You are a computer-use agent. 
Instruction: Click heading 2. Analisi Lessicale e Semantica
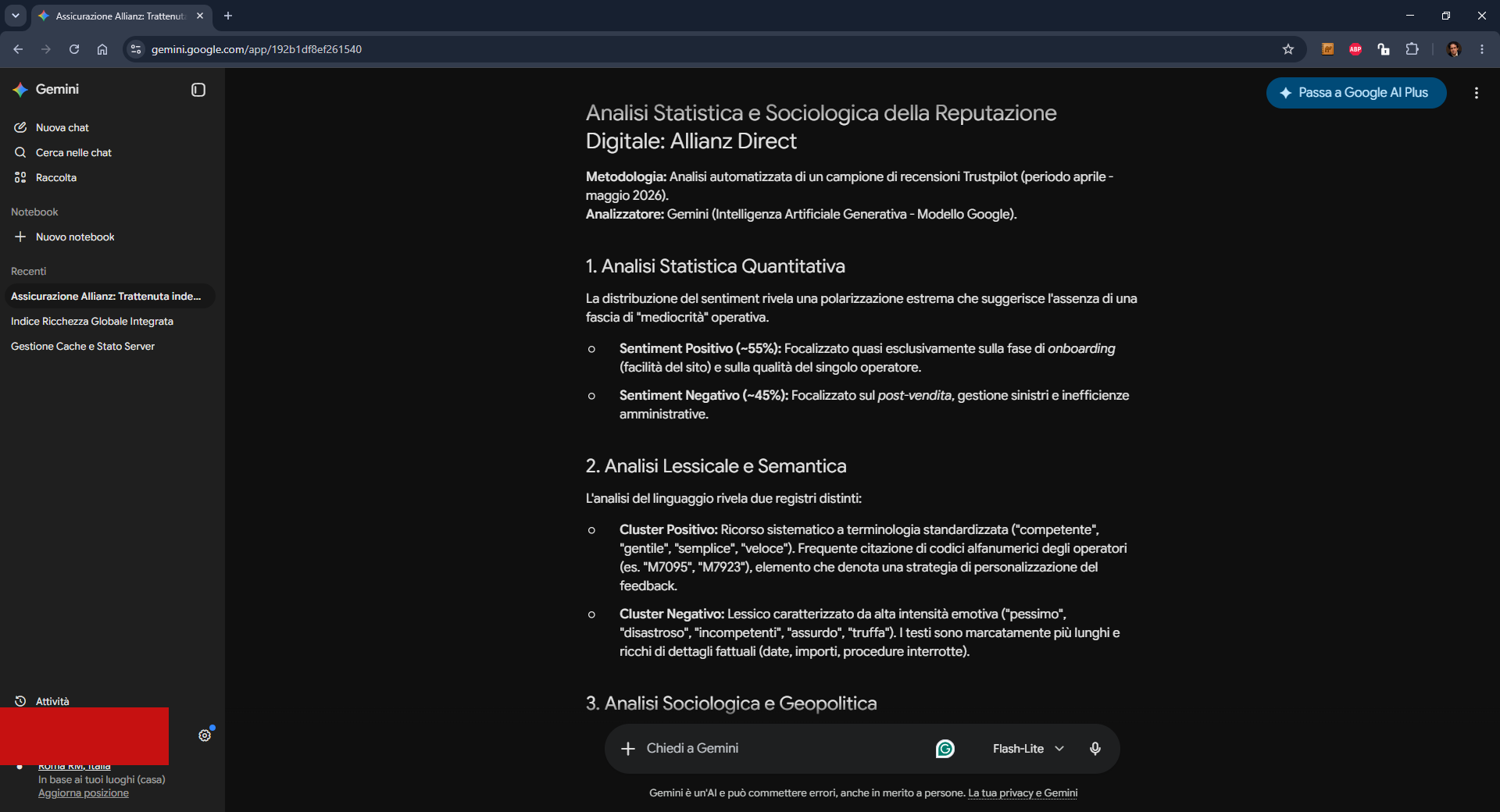tap(716, 466)
